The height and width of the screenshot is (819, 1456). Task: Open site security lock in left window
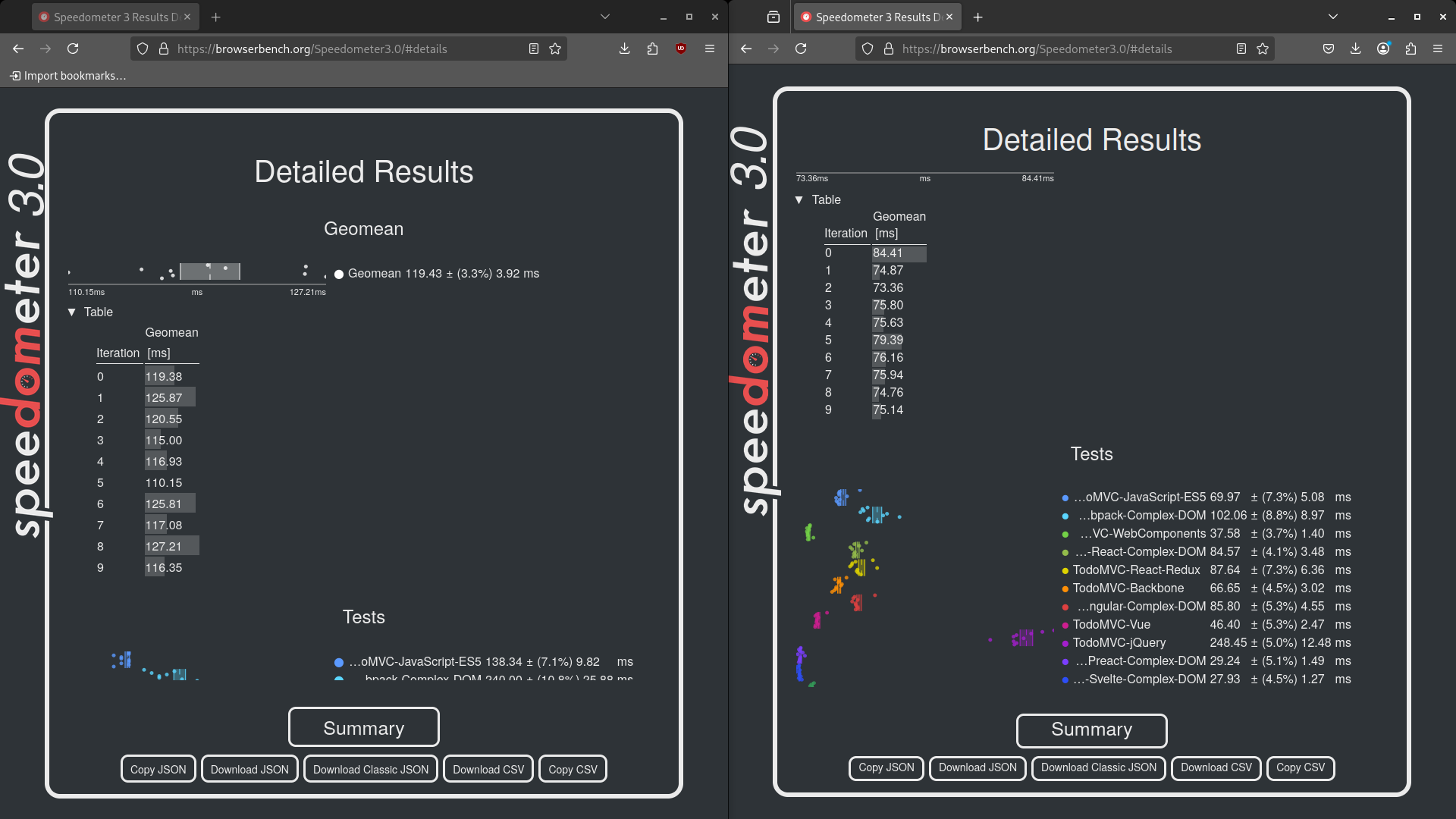click(x=163, y=49)
